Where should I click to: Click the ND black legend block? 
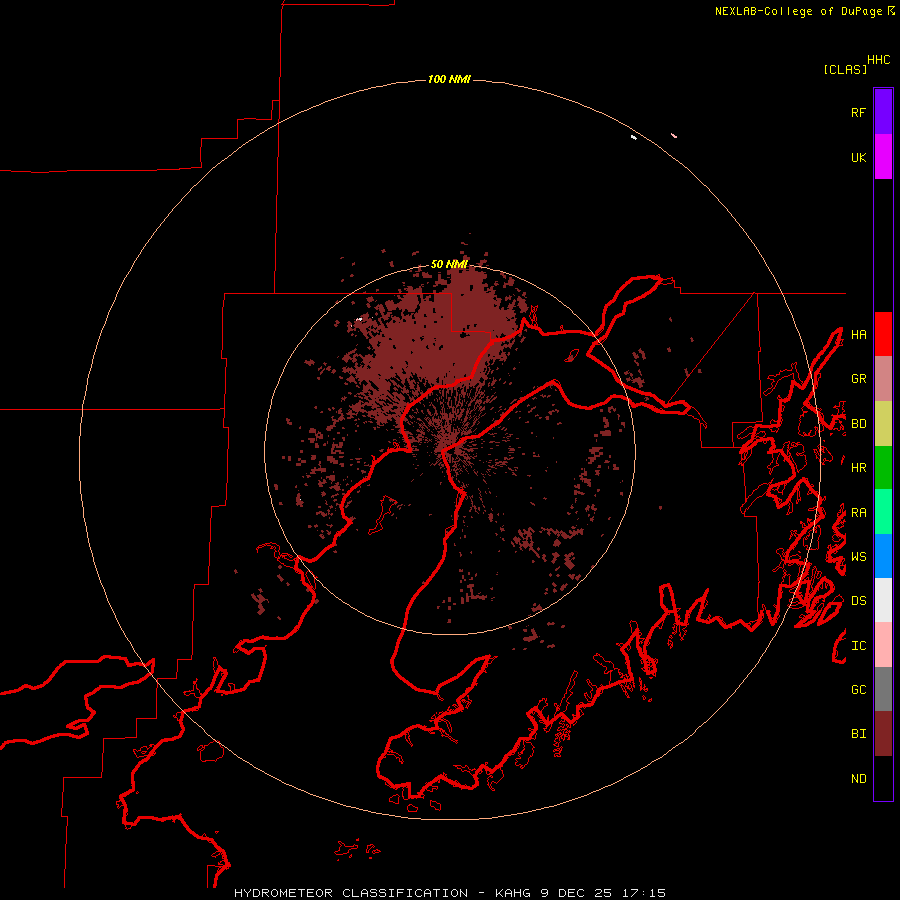[x=883, y=778]
